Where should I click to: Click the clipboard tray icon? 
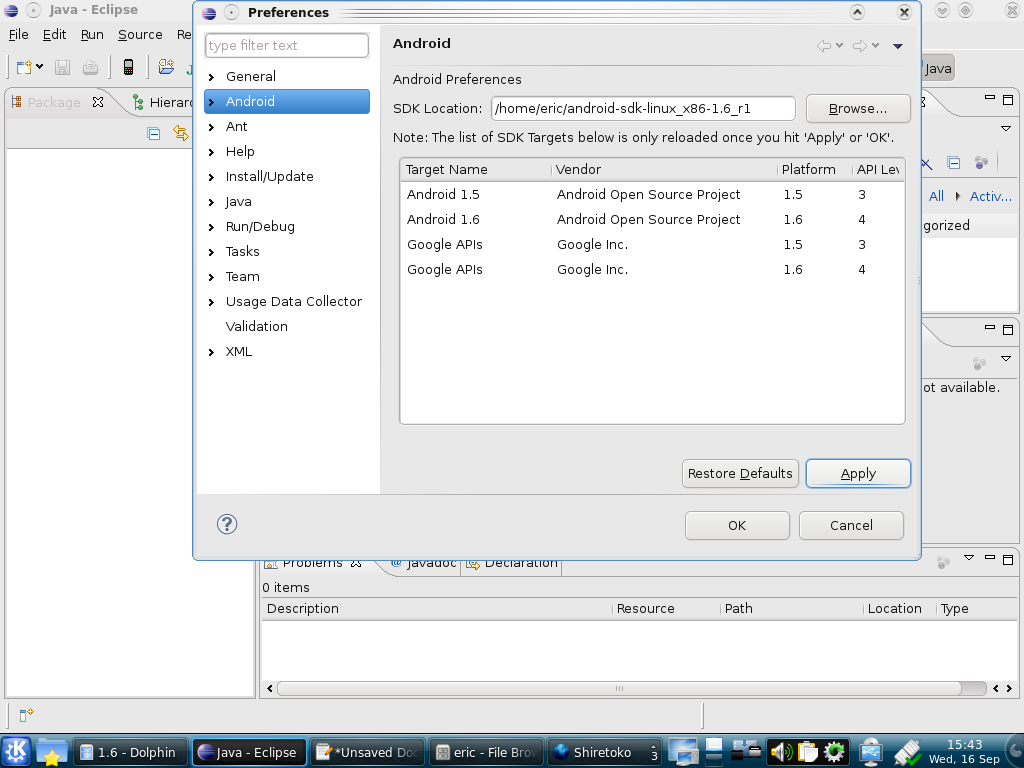[807, 752]
